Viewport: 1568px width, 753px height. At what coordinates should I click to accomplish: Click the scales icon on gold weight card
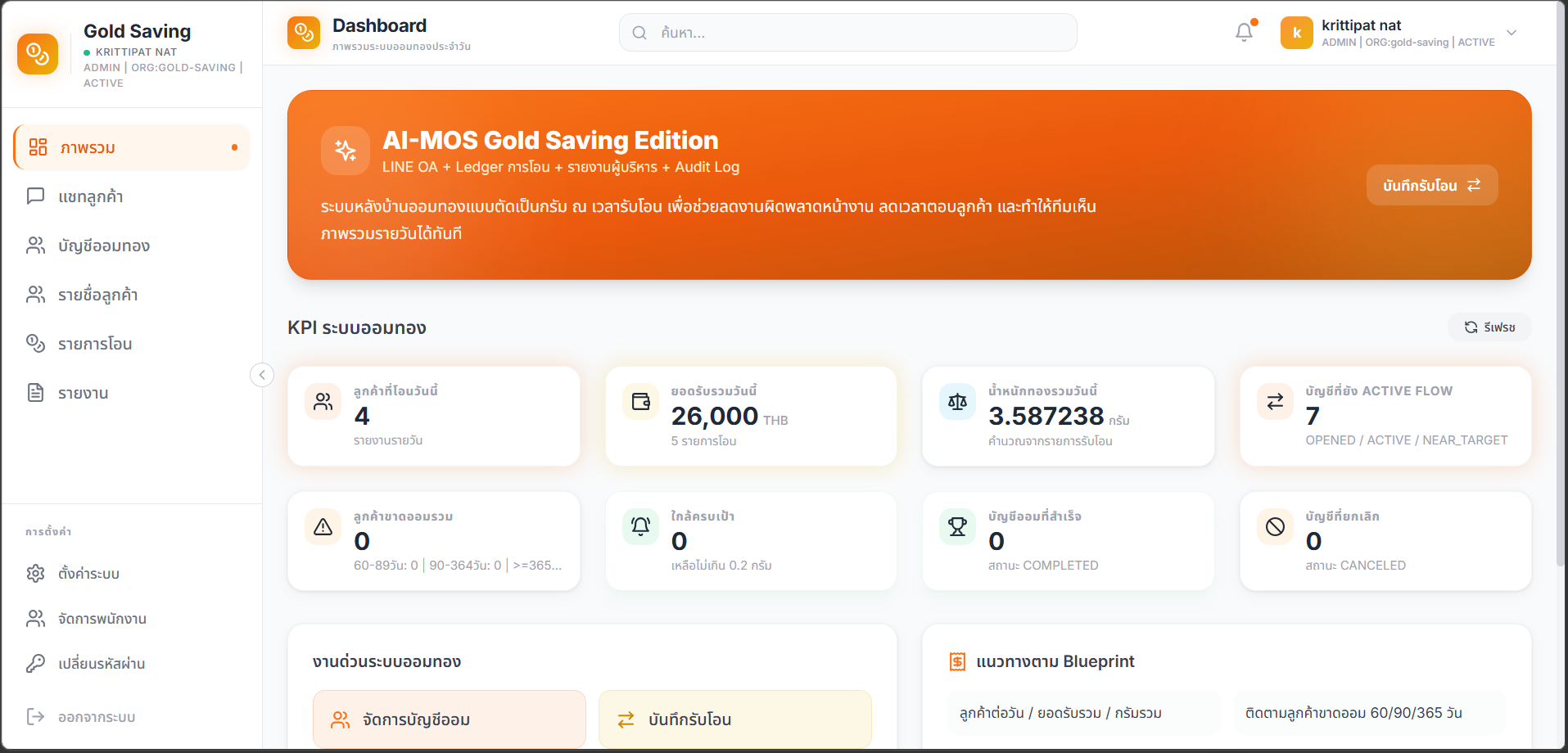point(957,402)
